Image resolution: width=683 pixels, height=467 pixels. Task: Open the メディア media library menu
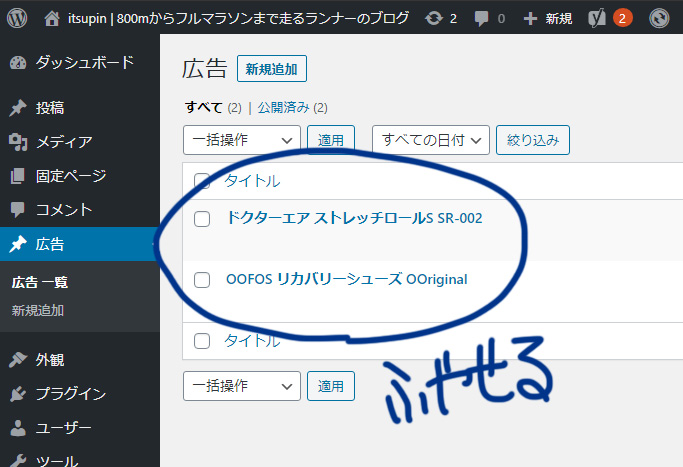click(64, 142)
